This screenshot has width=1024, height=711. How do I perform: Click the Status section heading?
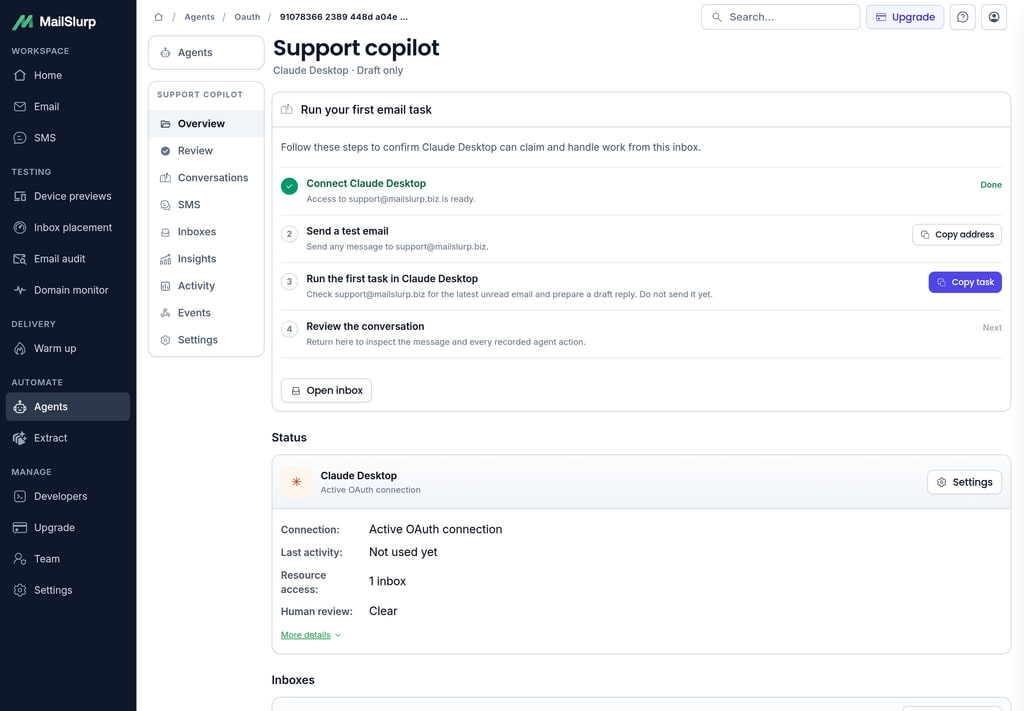(x=289, y=437)
